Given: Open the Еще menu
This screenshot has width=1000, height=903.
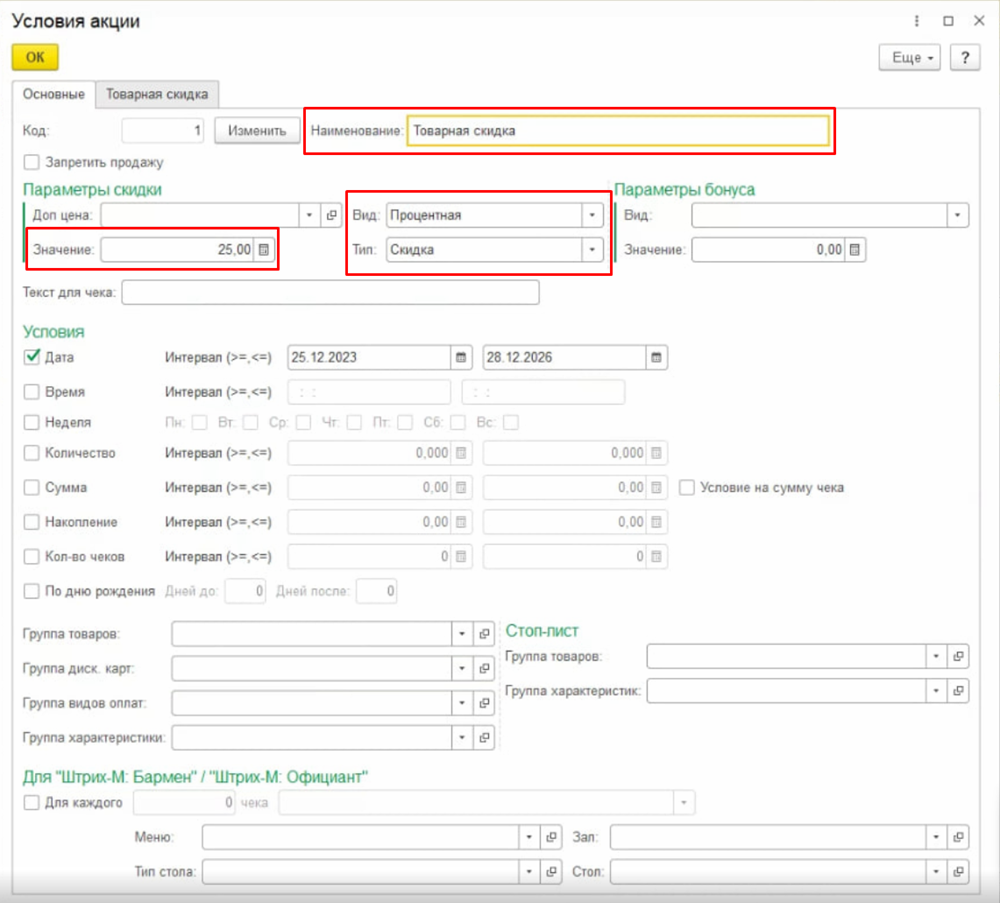Looking at the screenshot, I should [910, 58].
